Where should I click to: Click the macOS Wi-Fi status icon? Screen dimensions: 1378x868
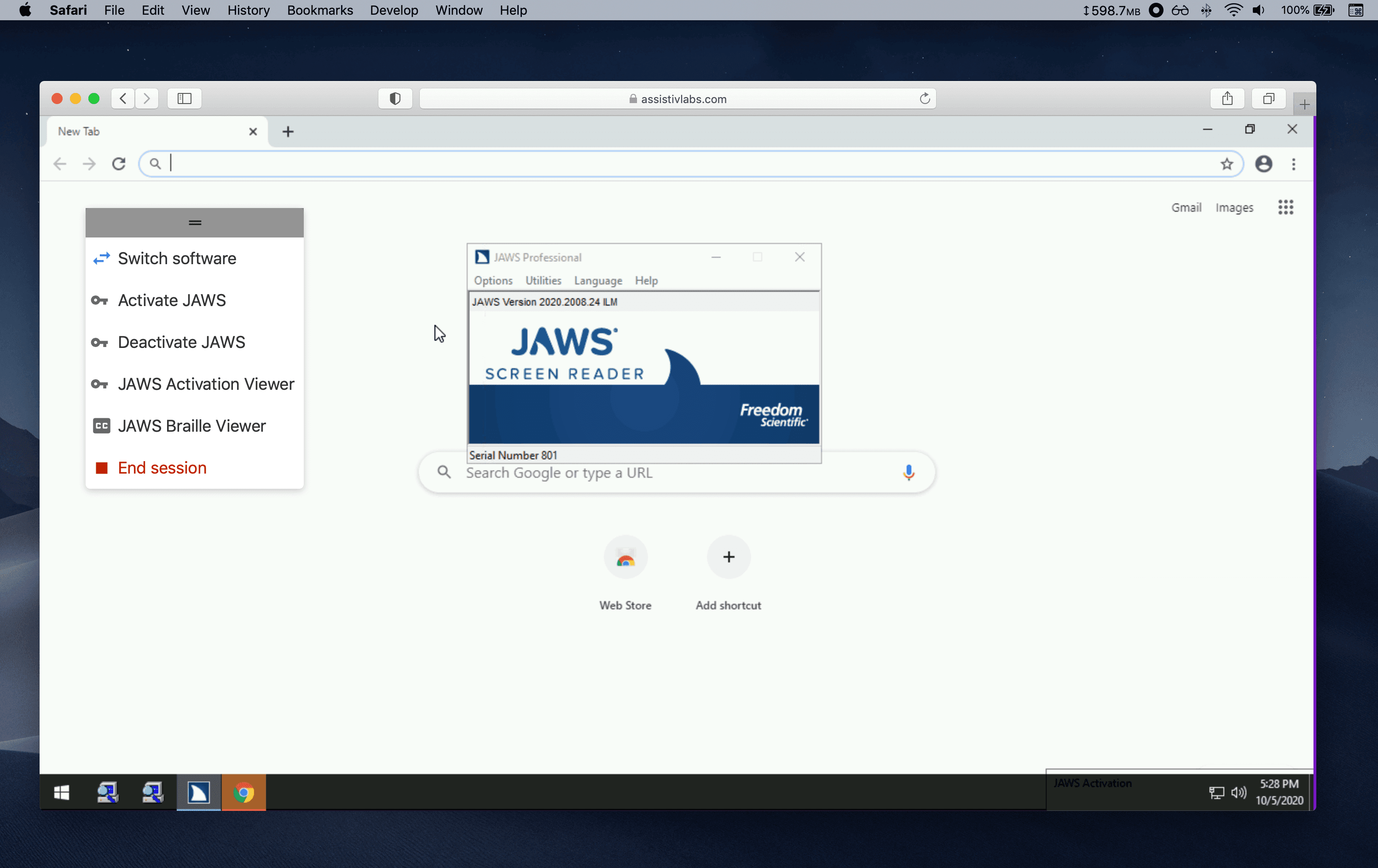tap(1233, 10)
